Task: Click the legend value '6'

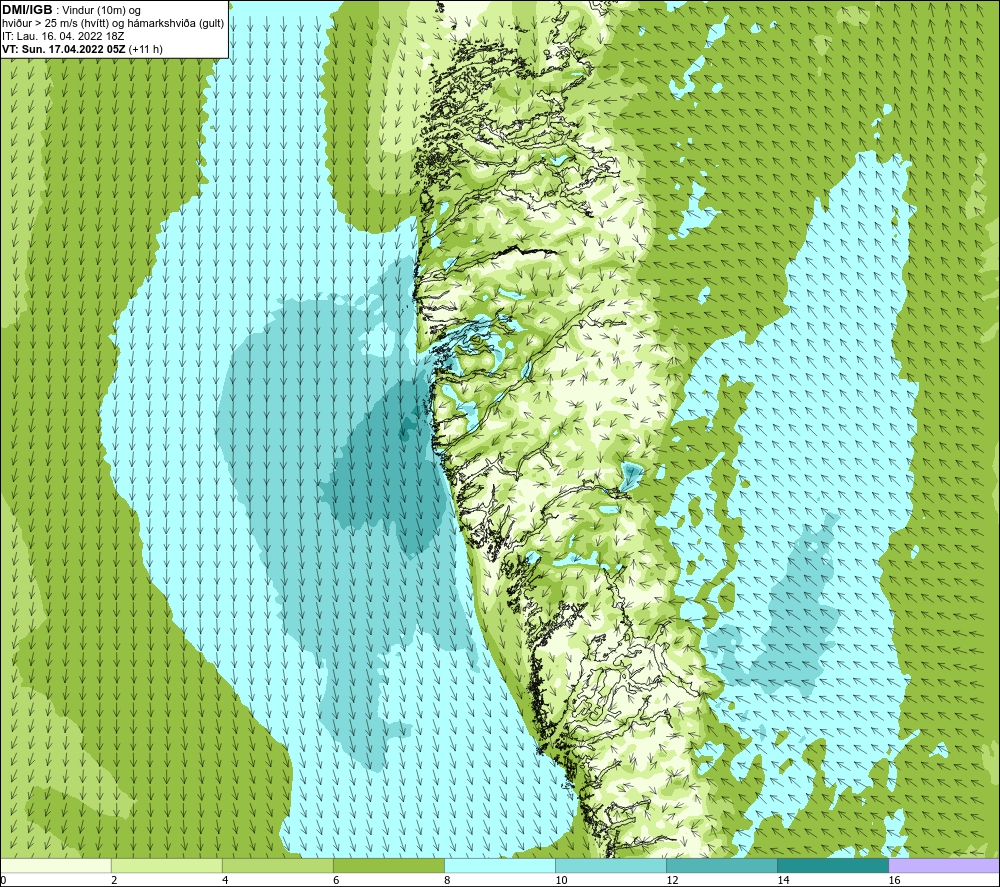Action: click(x=336, y=881)
